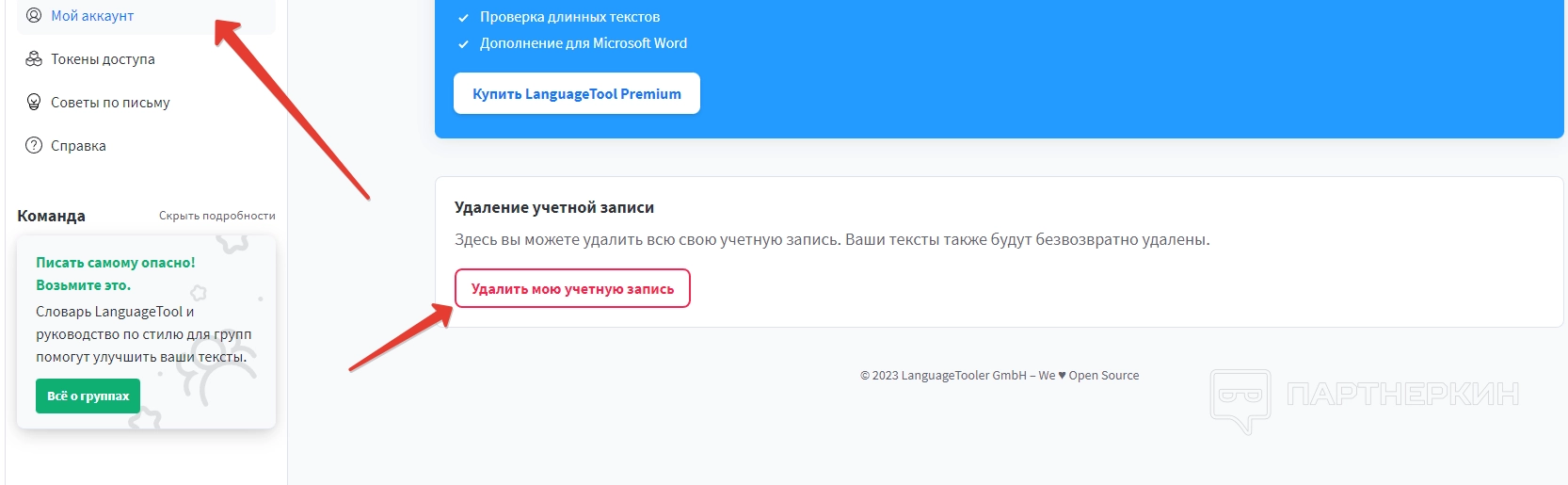Click the Удаление учетной записи heading

click(553, 207)
